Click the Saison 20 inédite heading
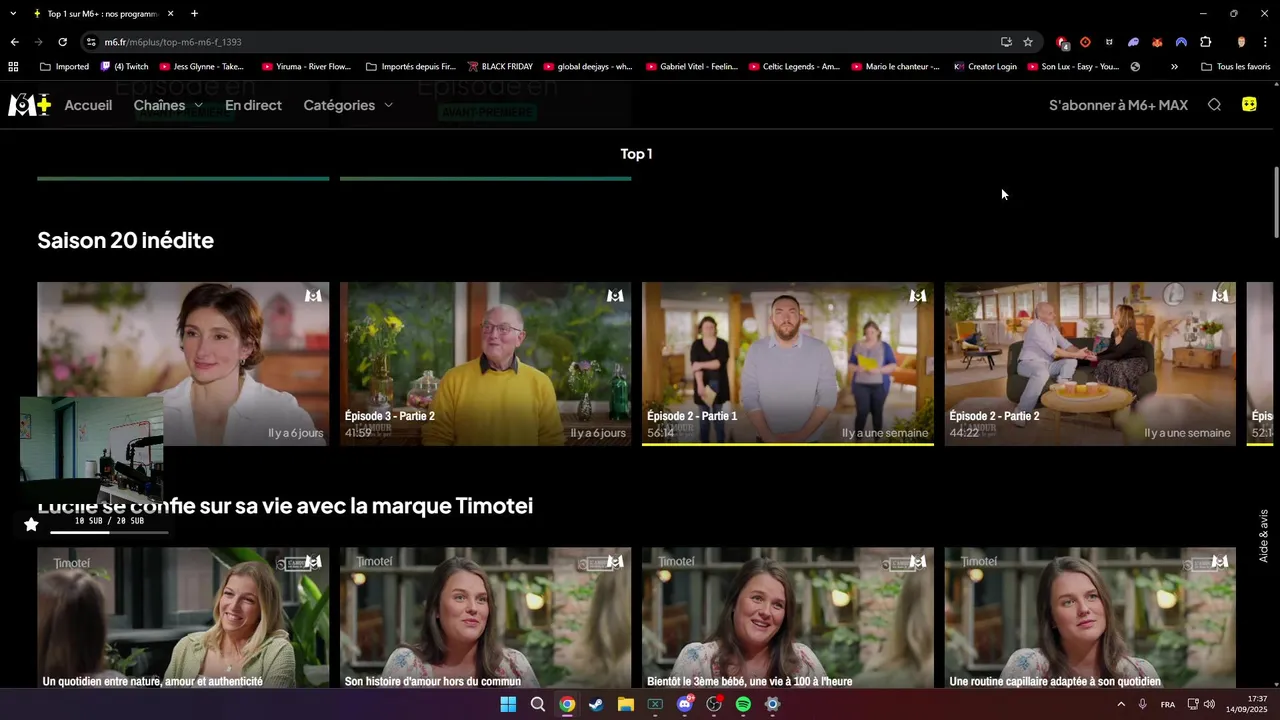Screen dimensions: 1280x720 coord(125,240)
